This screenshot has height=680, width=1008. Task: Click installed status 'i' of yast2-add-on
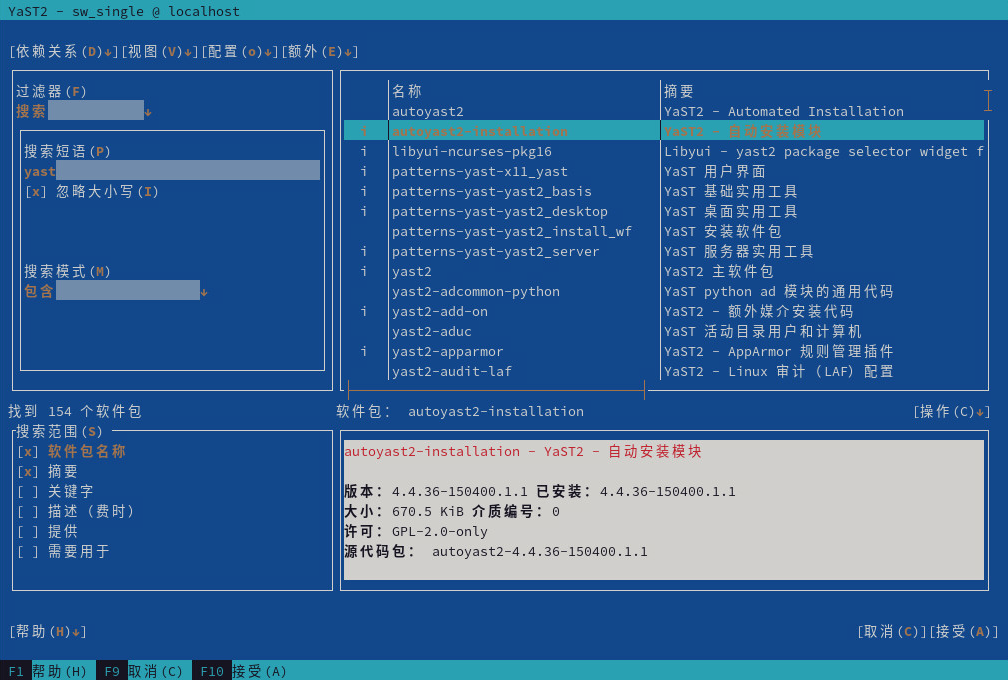coord(364,311)
